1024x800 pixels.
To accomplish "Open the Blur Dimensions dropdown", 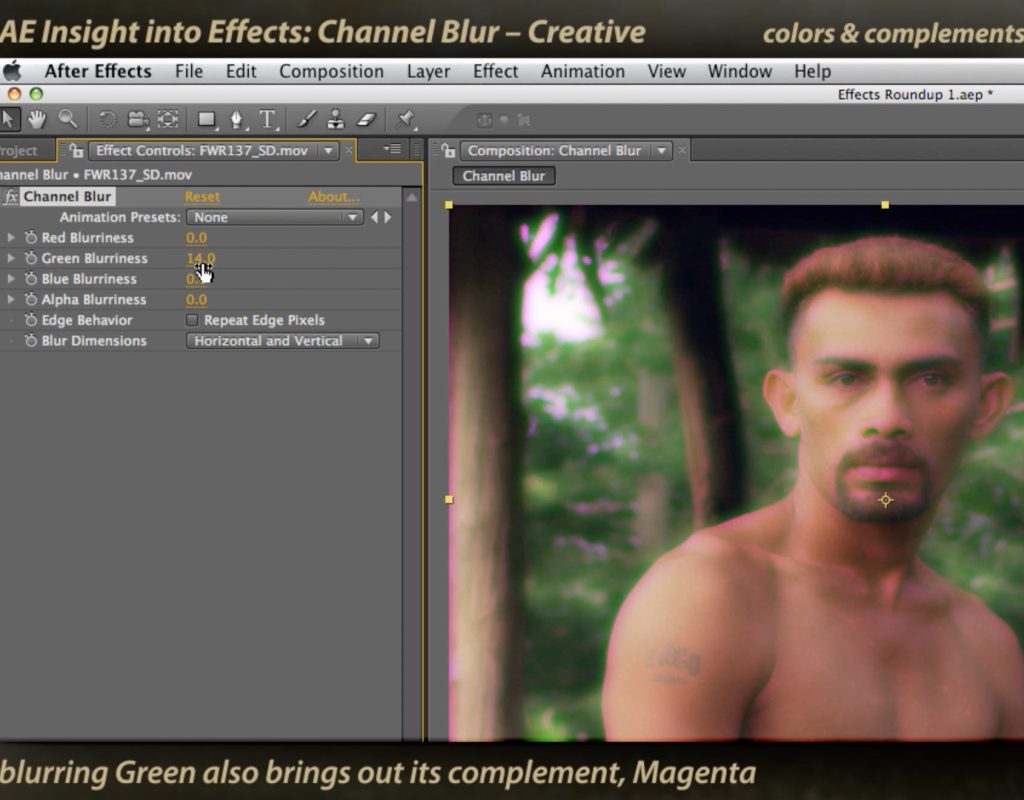I will pos(282,341).
